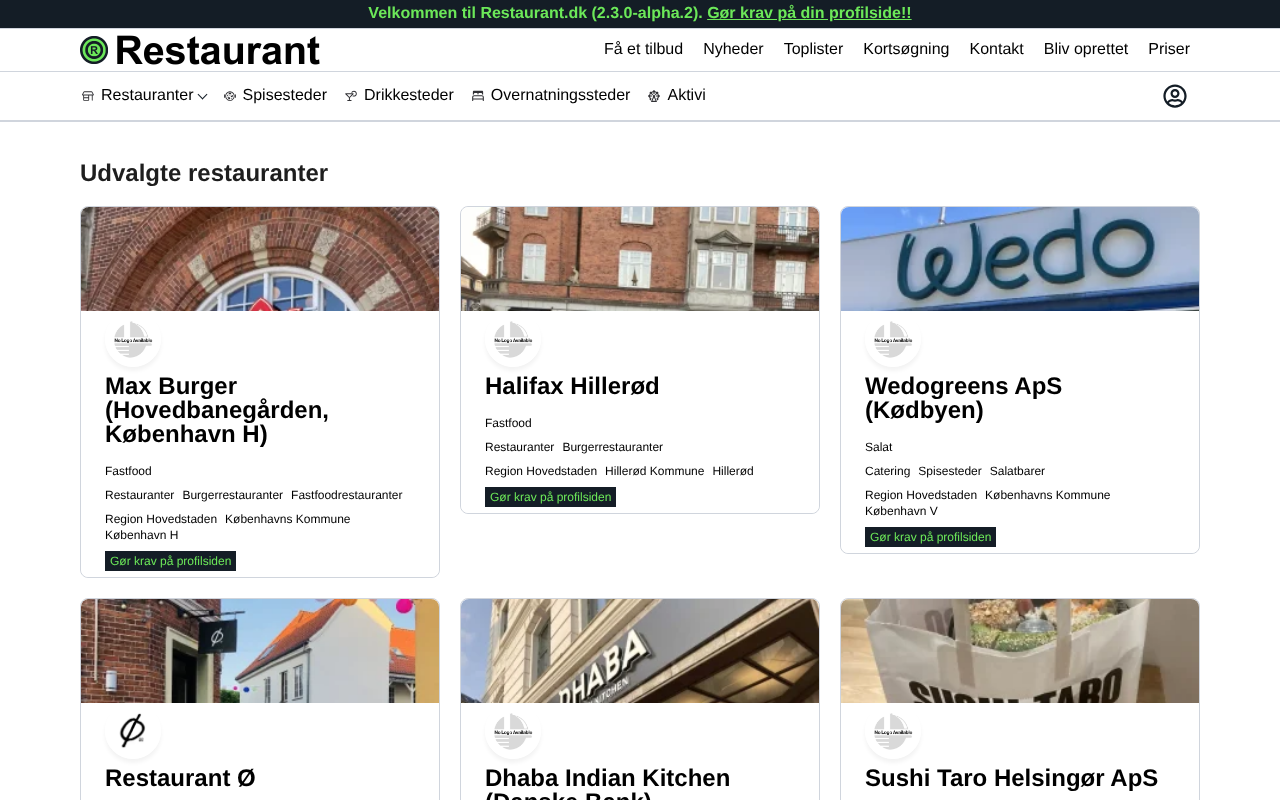Viewport: 1280px width, 800px height.
Task: Click the Restaurant Ø logo badge
Action: [x=133, y=731]
